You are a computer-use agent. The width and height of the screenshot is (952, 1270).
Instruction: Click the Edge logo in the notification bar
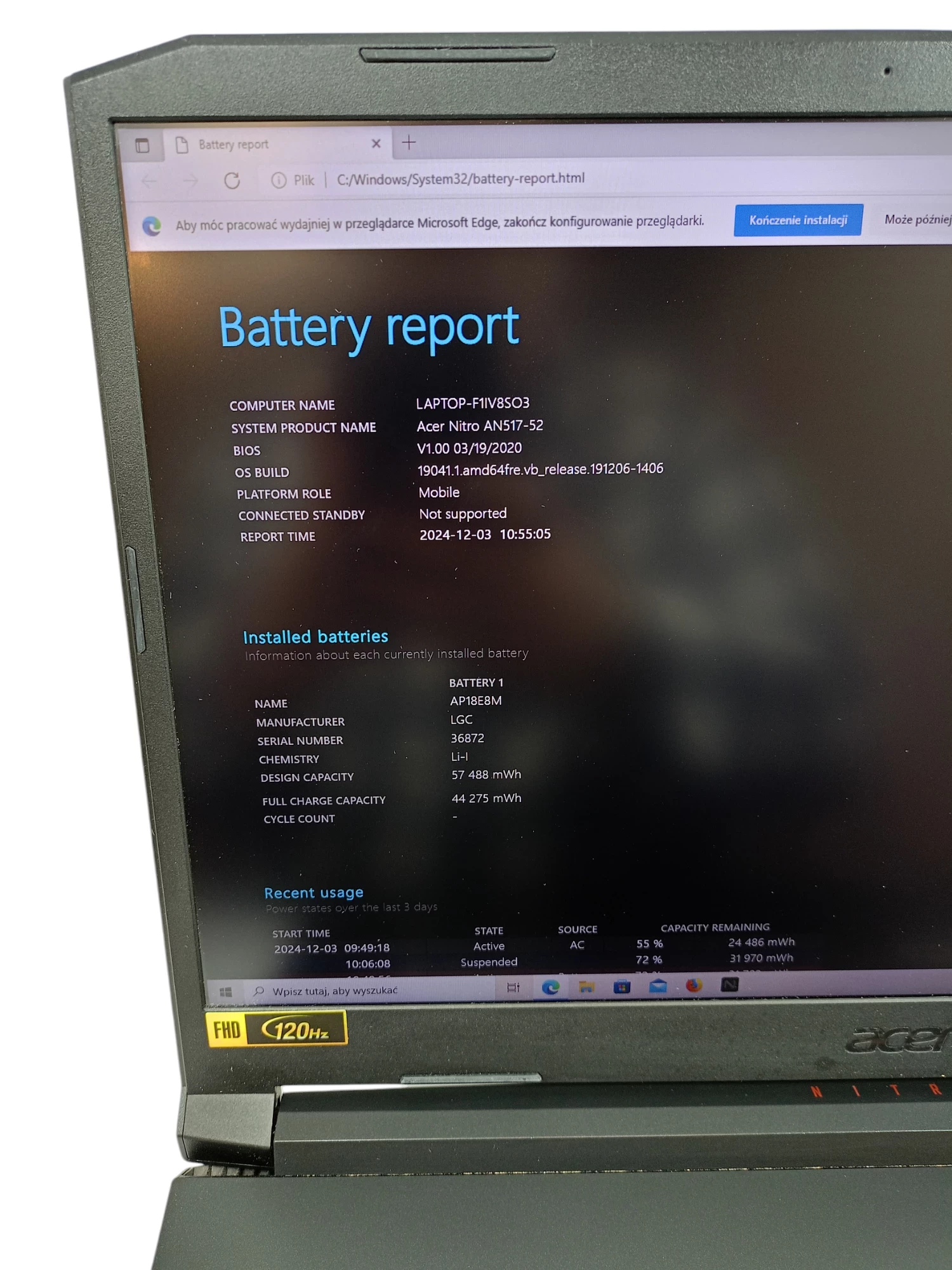coord(151,225)
